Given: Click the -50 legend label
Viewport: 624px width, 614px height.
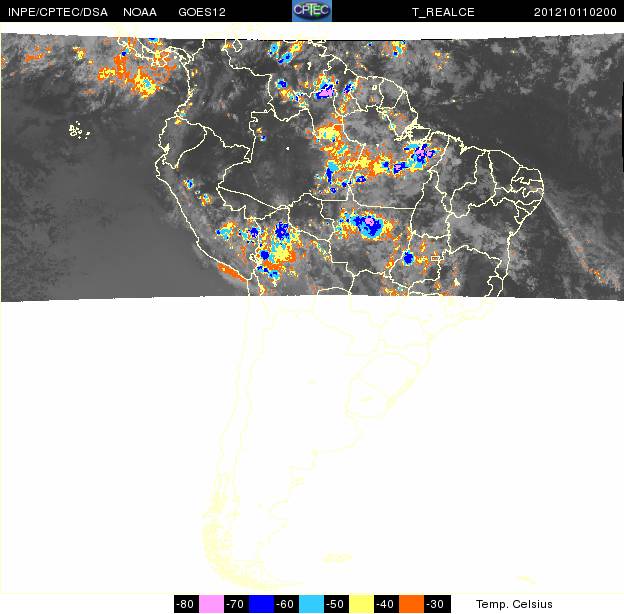Looking at the screenshot, I should click(336, 604).
